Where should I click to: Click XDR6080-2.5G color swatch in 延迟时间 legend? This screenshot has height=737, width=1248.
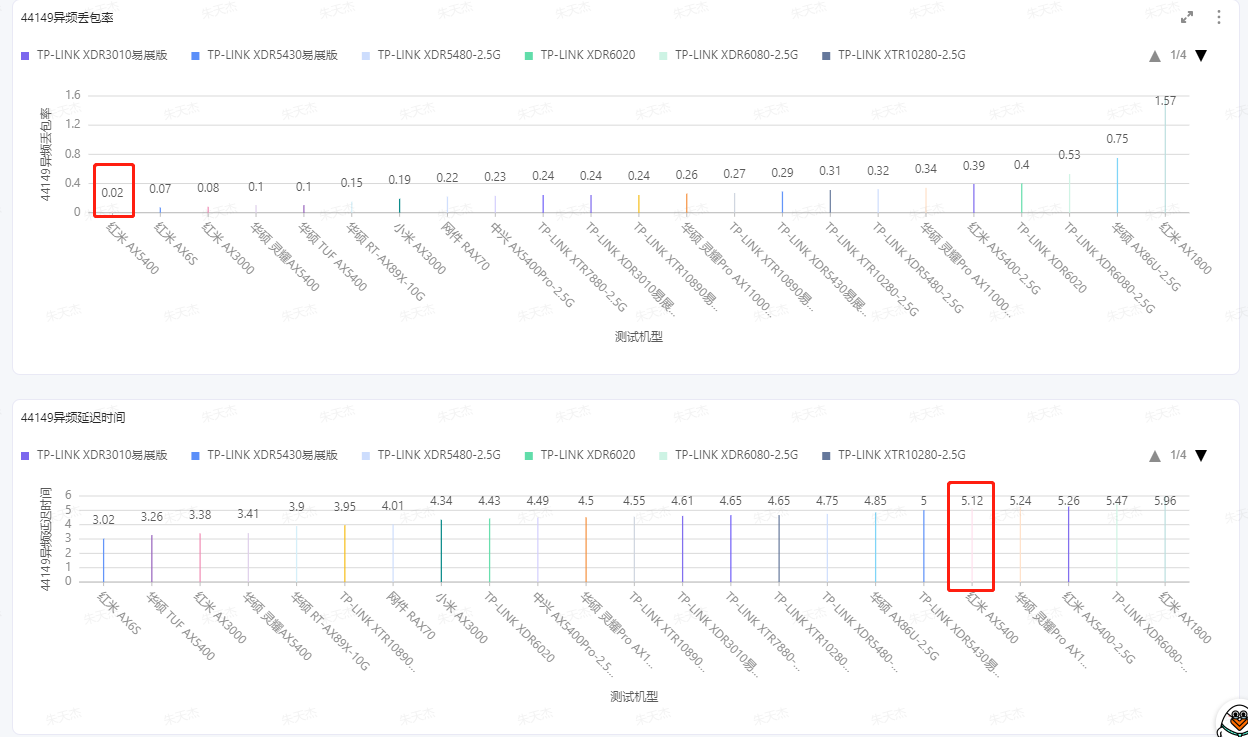(x=662, y=455)
